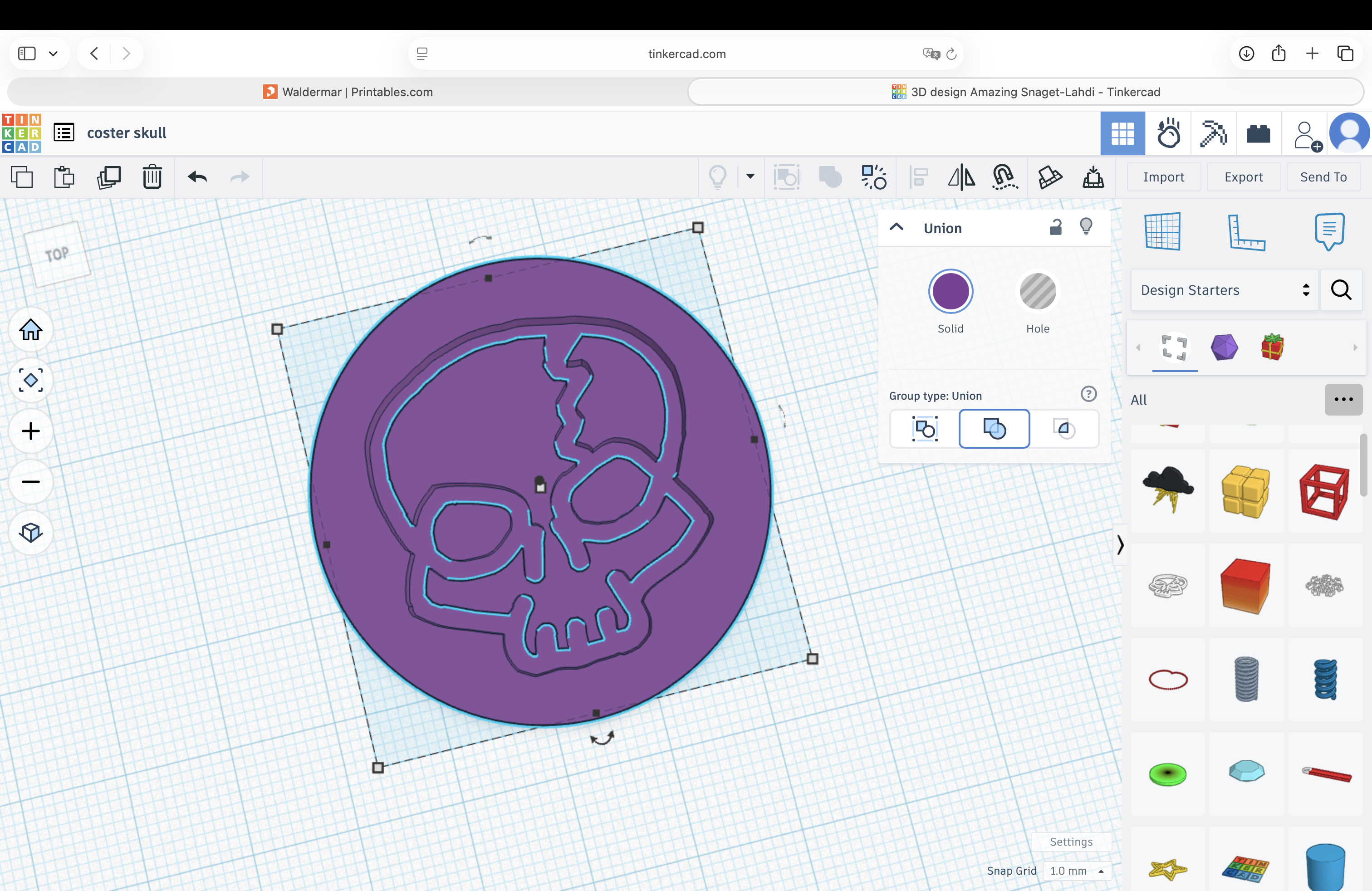Hide the Union shape with the lightbulb
The image size is (1372, 891).
[x=1086, y=226]
